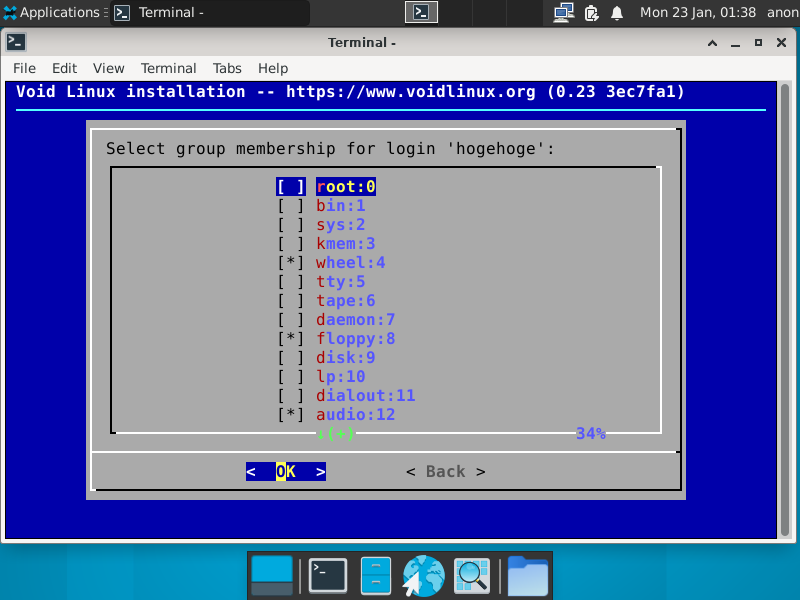
Task: Open the Applications menu icon
Action: point(10,12)
